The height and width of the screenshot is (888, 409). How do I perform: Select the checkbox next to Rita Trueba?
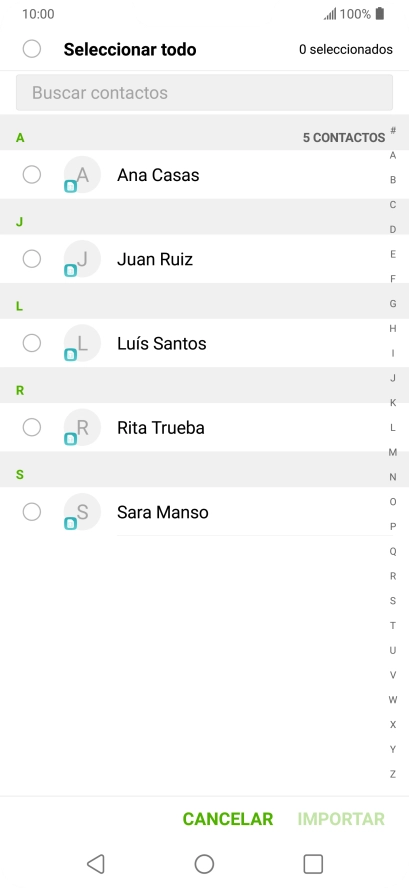click(32, 427)
